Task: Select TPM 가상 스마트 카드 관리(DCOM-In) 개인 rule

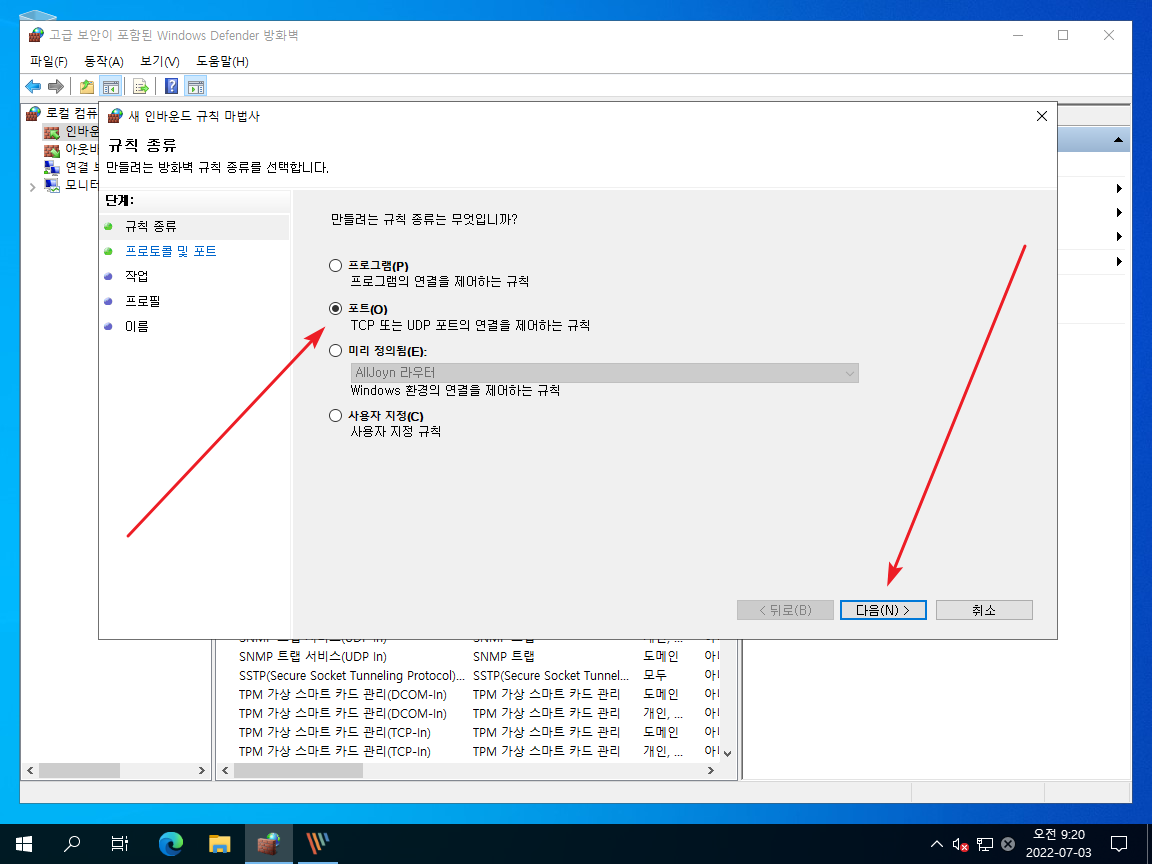Action: tap(342, 714)
